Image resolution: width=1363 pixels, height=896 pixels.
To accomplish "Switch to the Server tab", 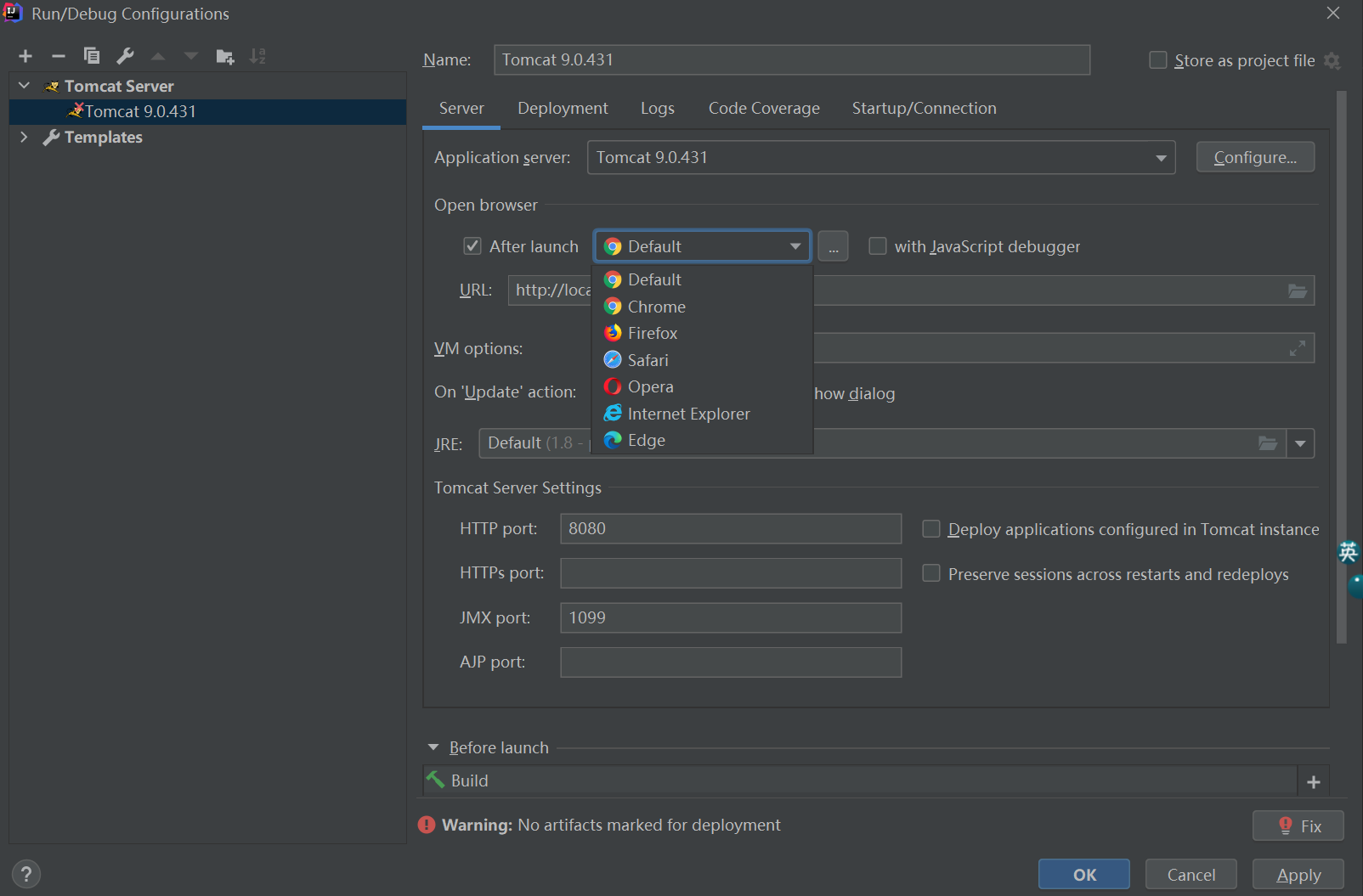I will pos(461,109).
